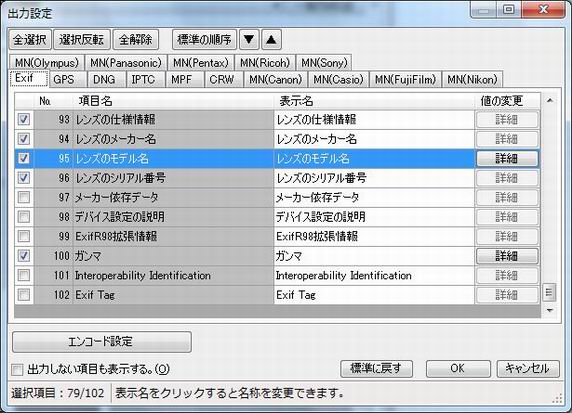Click the scrollbar down arrow in list
Image resolution: width=572 pixels, height=413 pixels.
point(550,310)
